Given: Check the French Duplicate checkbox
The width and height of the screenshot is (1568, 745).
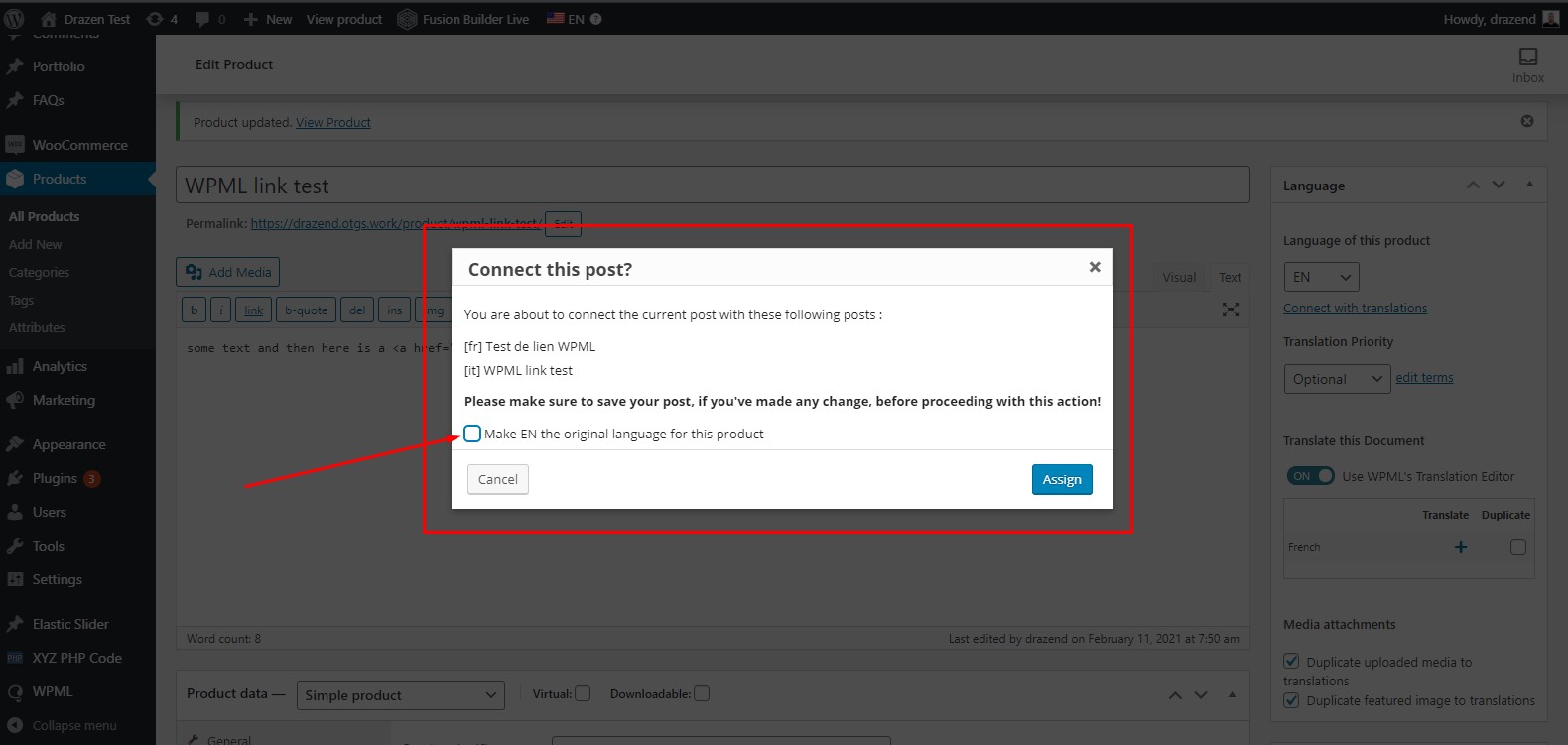Looking at the screenshot, I should click(x=1518, y=547).
